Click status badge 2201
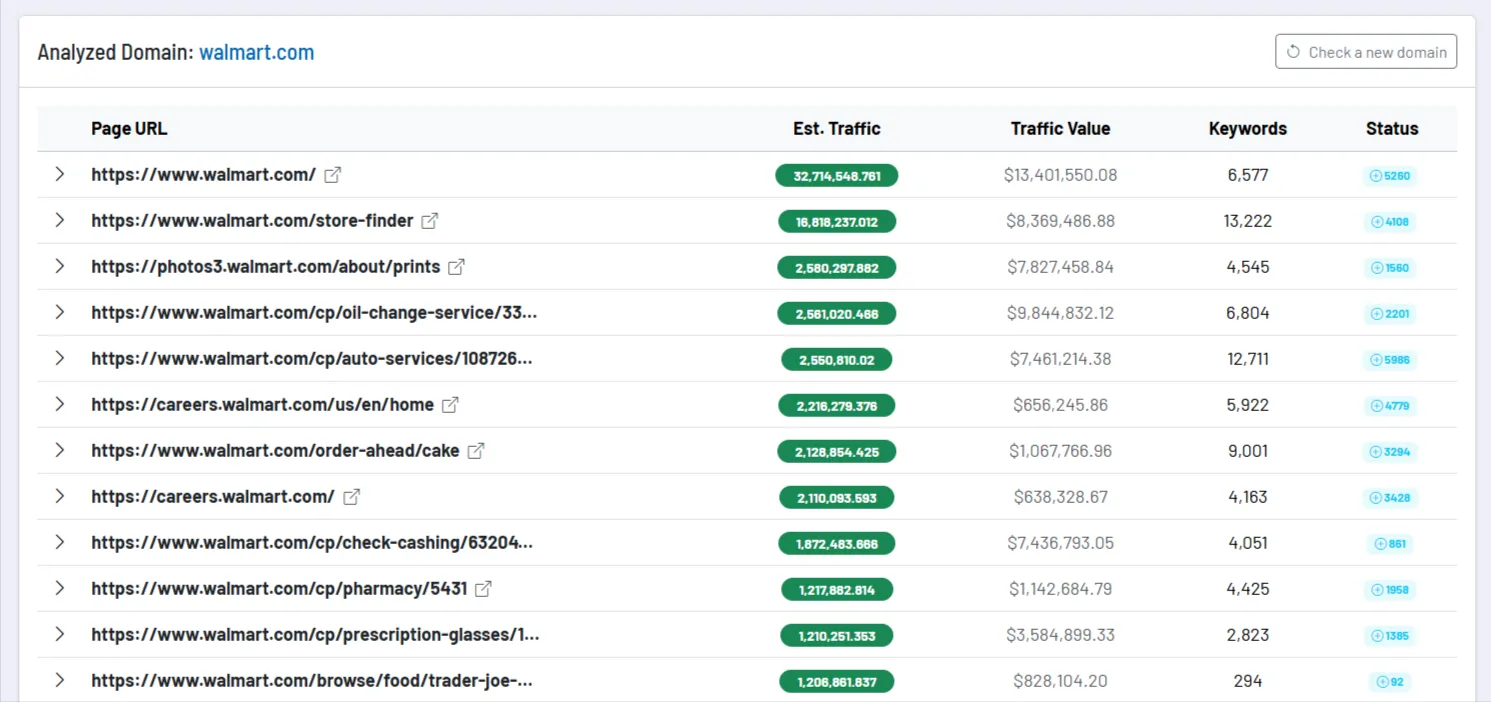This screenshot has width=1491, height=702. (x=1390, y=314)
